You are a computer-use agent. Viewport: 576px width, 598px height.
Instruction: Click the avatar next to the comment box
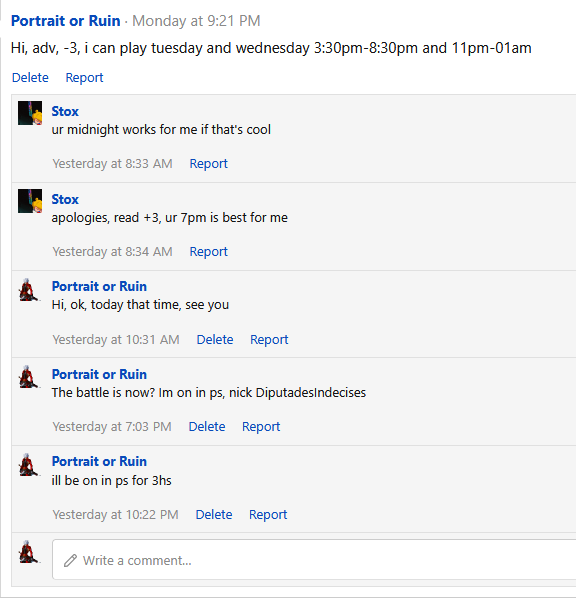pyautogui.click(x=29, y=552)
